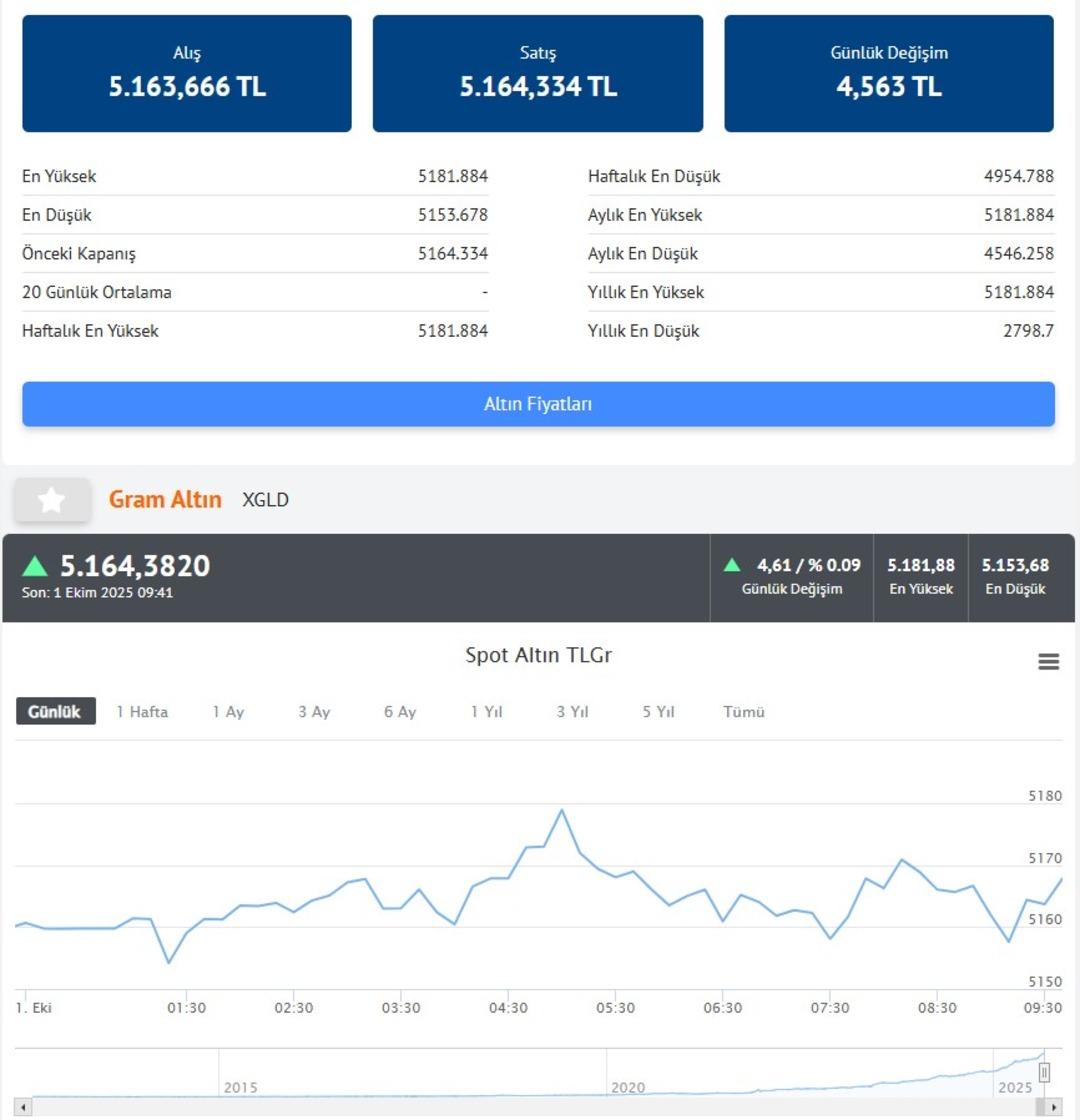Image resolution: width=1080 pixels, height=1120 pixels.
Task: Click the star favorite icon beside Gram Altın
Action: (x=52, y=500)
